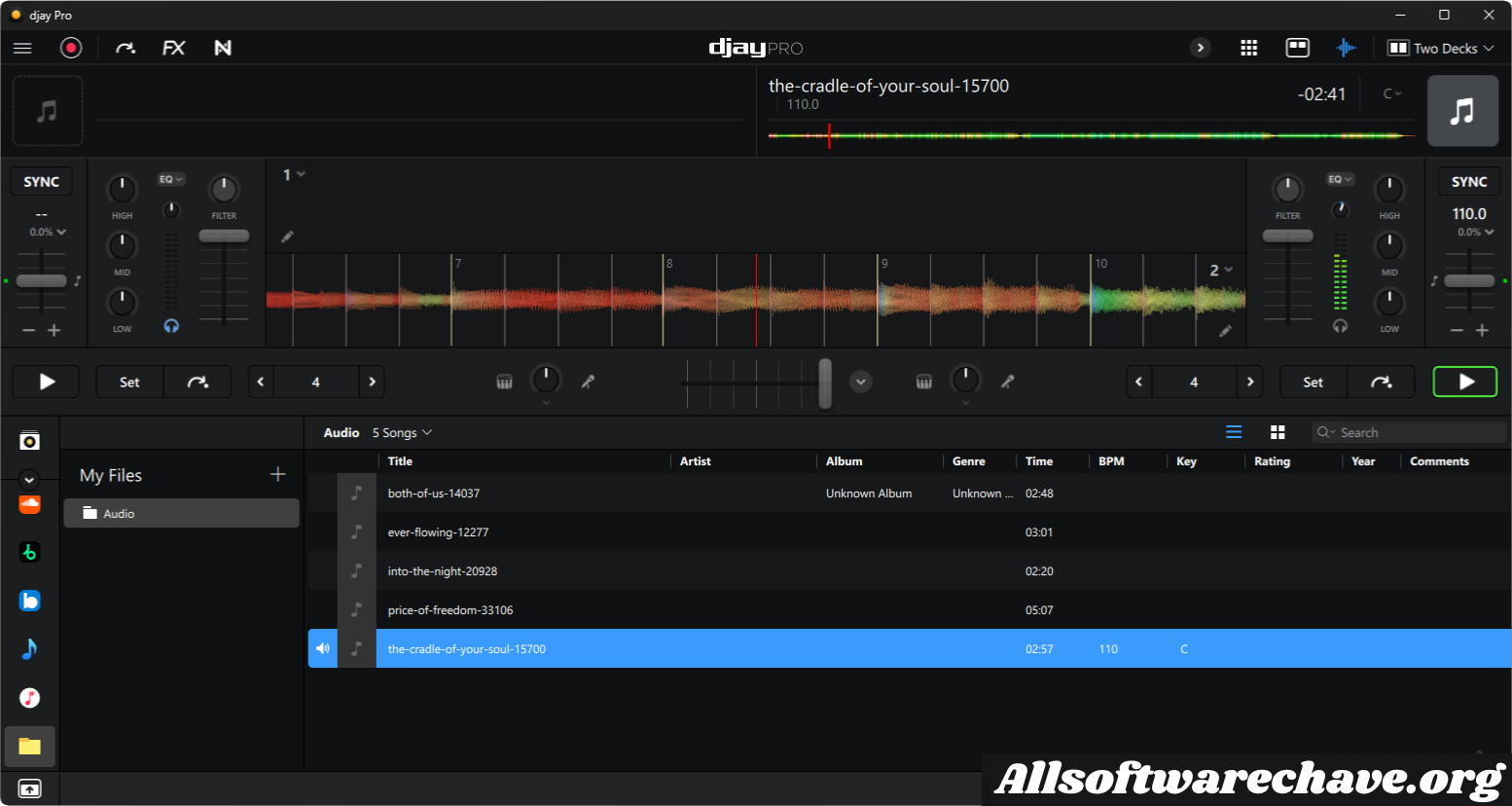Screen dimensions: 1512x806
Task: Sort by the Title column header
Action: [400, 461]
